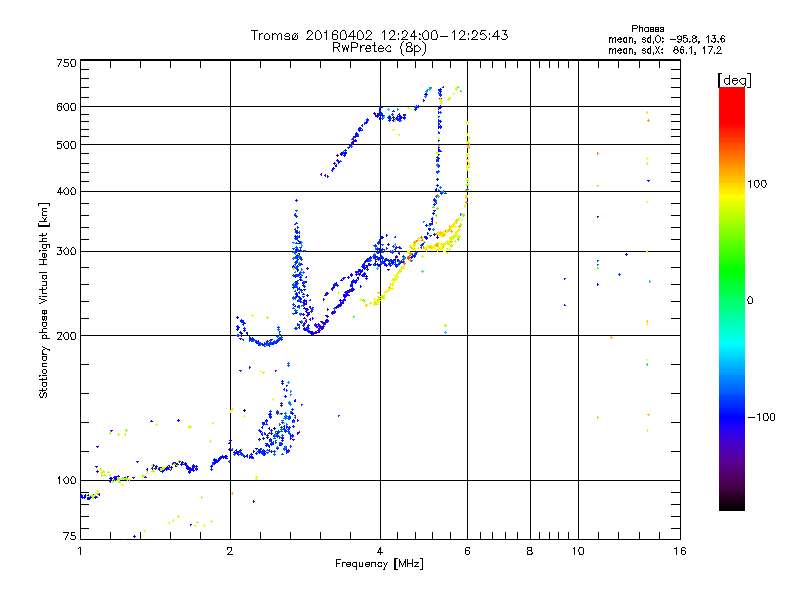Click the y-axis tick label '300'
The image size is (800, 600).
pos(66,252)
